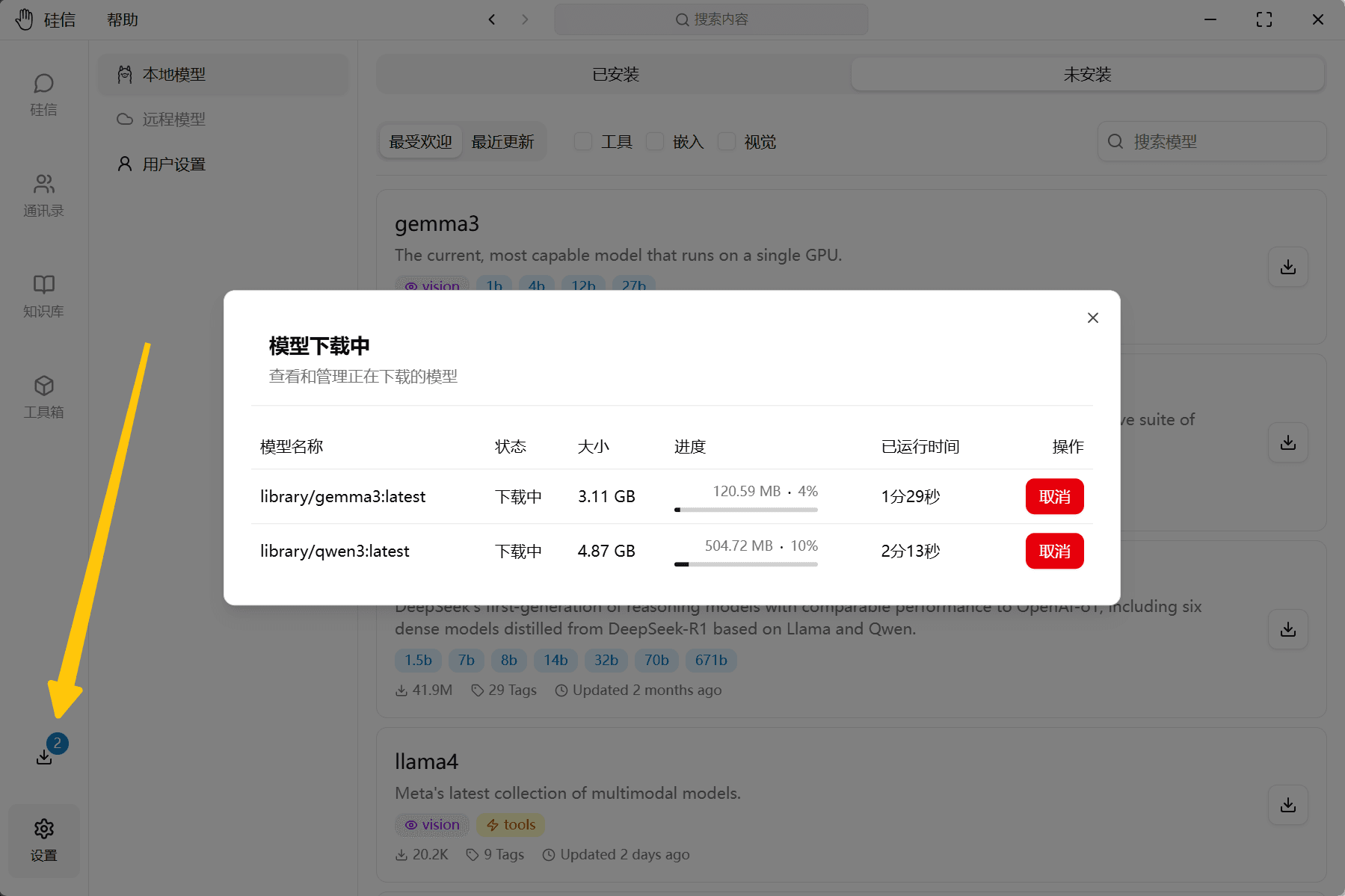Go forward with the right arrow
1345x896 pixels.
coord(525,19)
